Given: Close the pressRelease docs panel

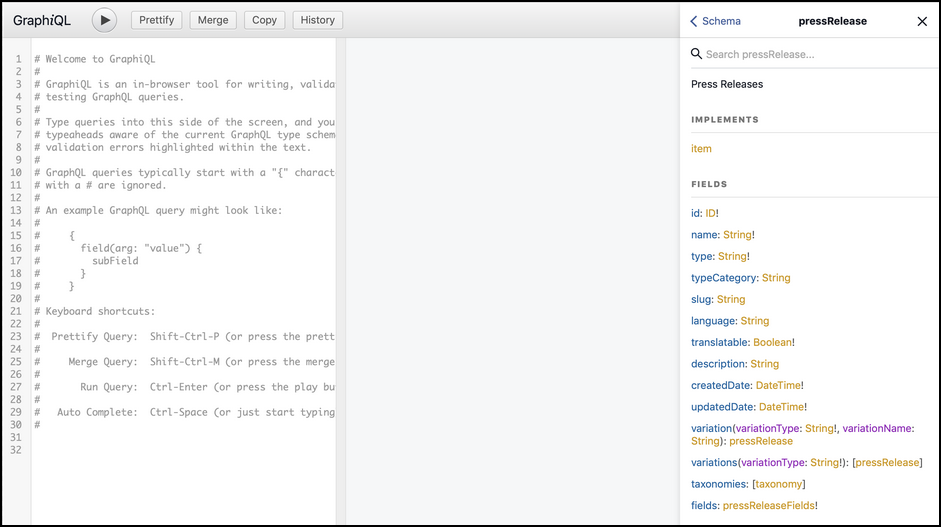Looking at the screenshot, I should 922,22.
